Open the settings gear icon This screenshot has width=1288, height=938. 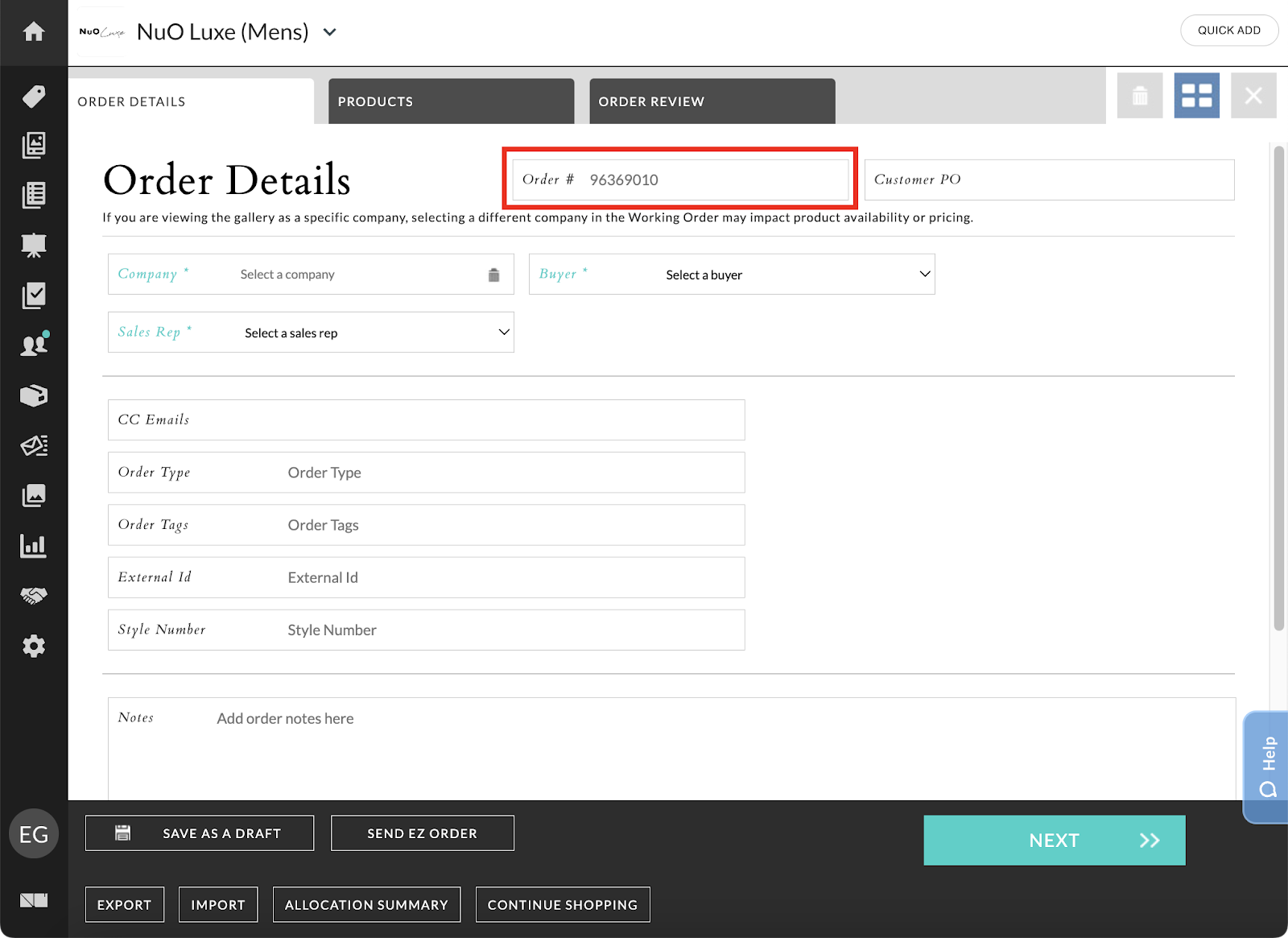(34, 647)
